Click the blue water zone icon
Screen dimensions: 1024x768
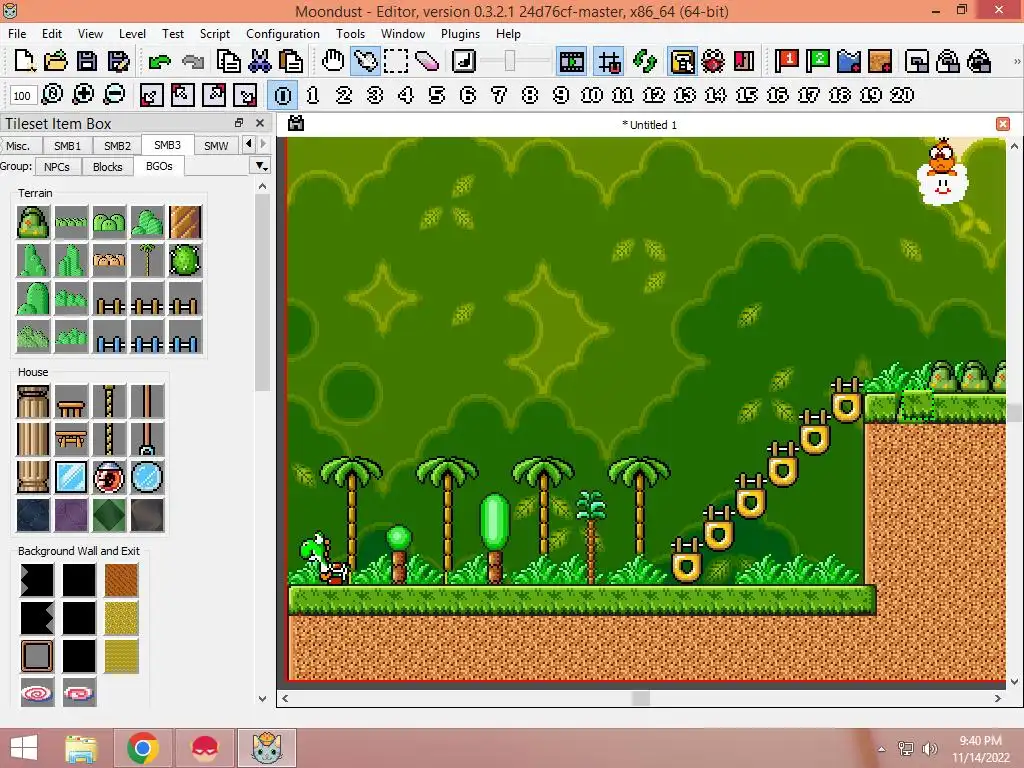tap(849, 61)
